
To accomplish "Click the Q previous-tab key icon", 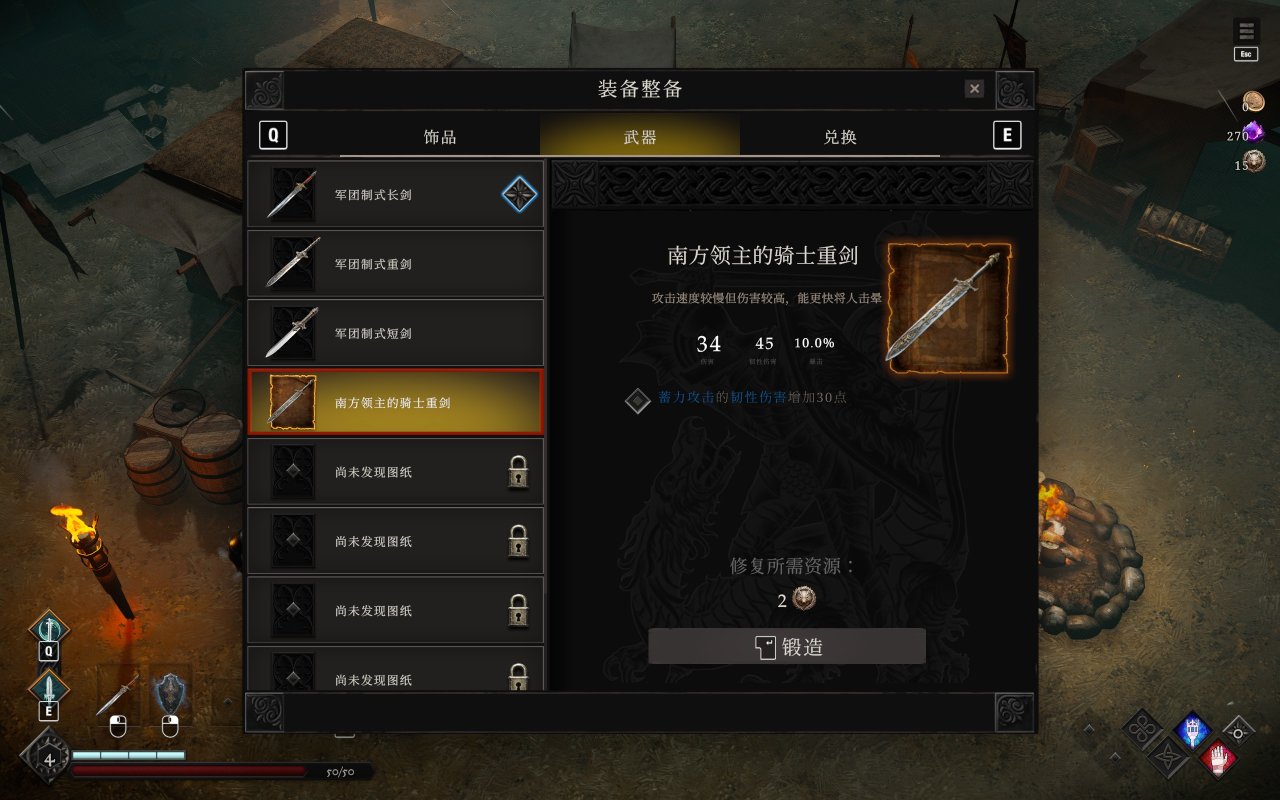I will point(273,135).
